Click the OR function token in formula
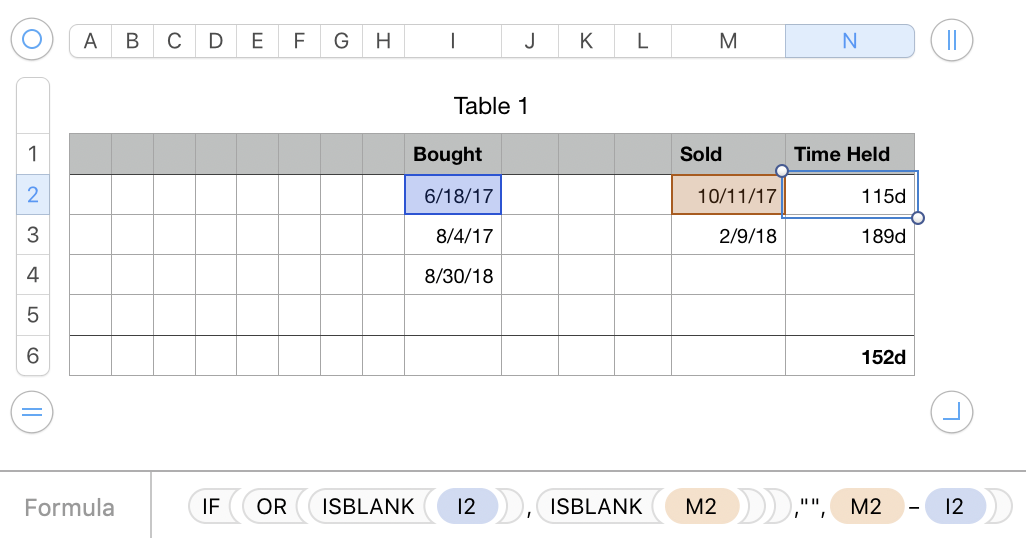This screenshot has width=1026, height=538. 271,507
